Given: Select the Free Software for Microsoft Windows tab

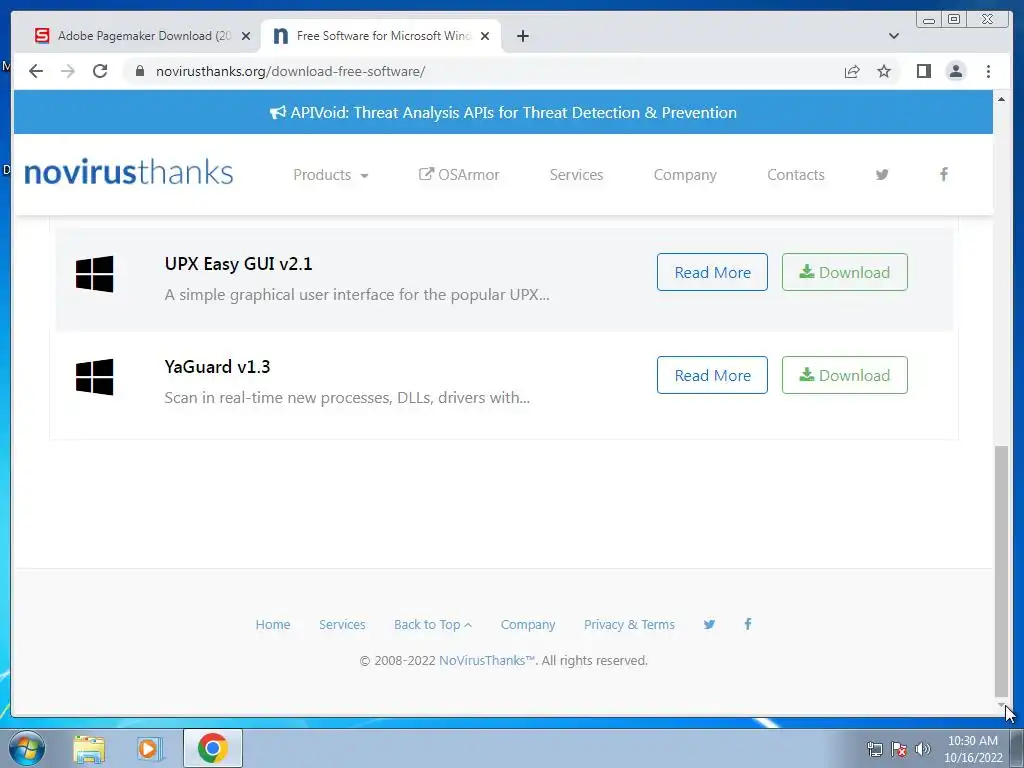Looking at the screenshot, I should coord(381,36).
